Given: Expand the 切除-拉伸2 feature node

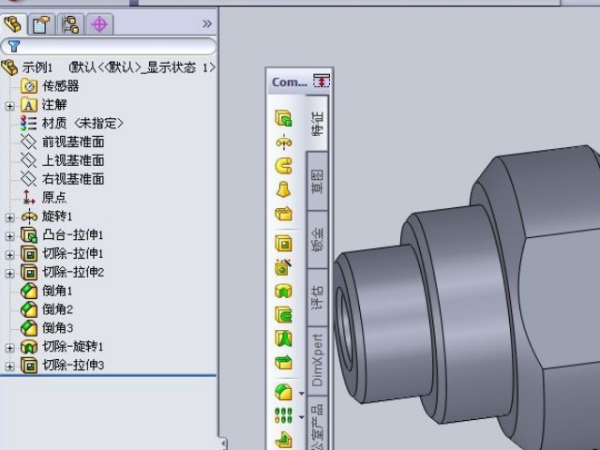Looking at the screenshot, I should [10, 273].
